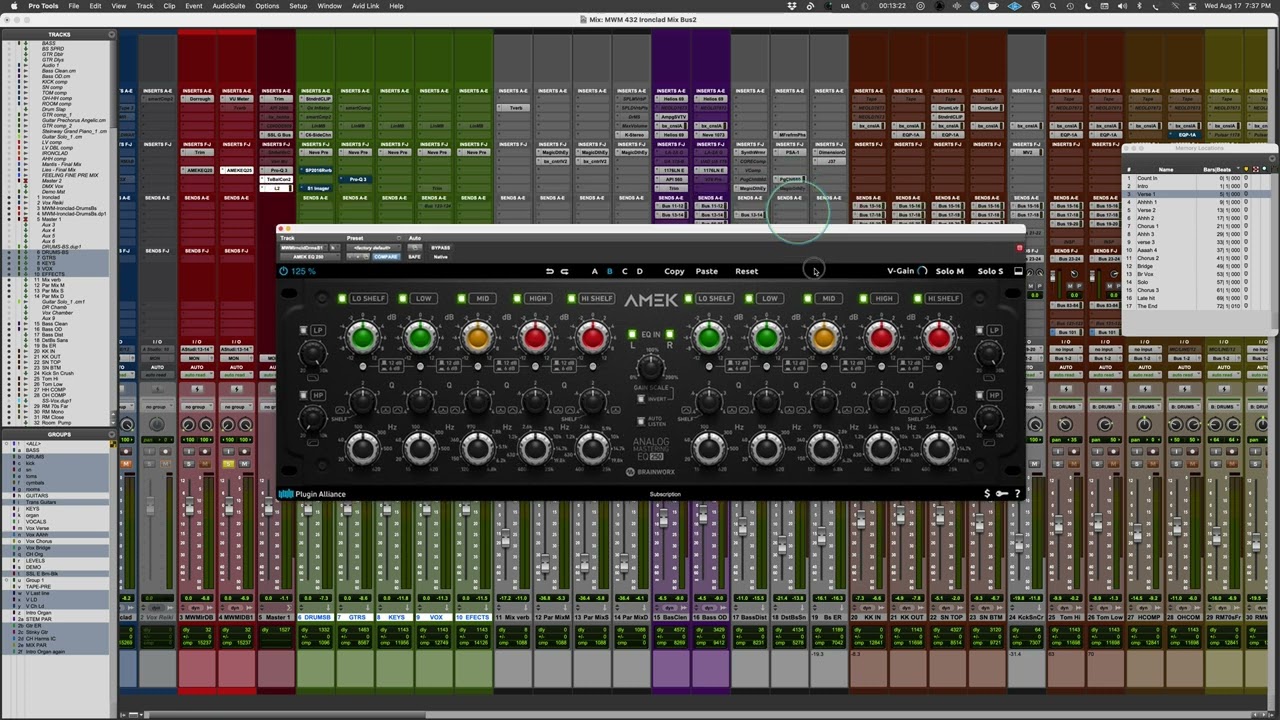Toggle the left EQ IN switch
This screenshot has width=1280, height=720.
(631, 334)
